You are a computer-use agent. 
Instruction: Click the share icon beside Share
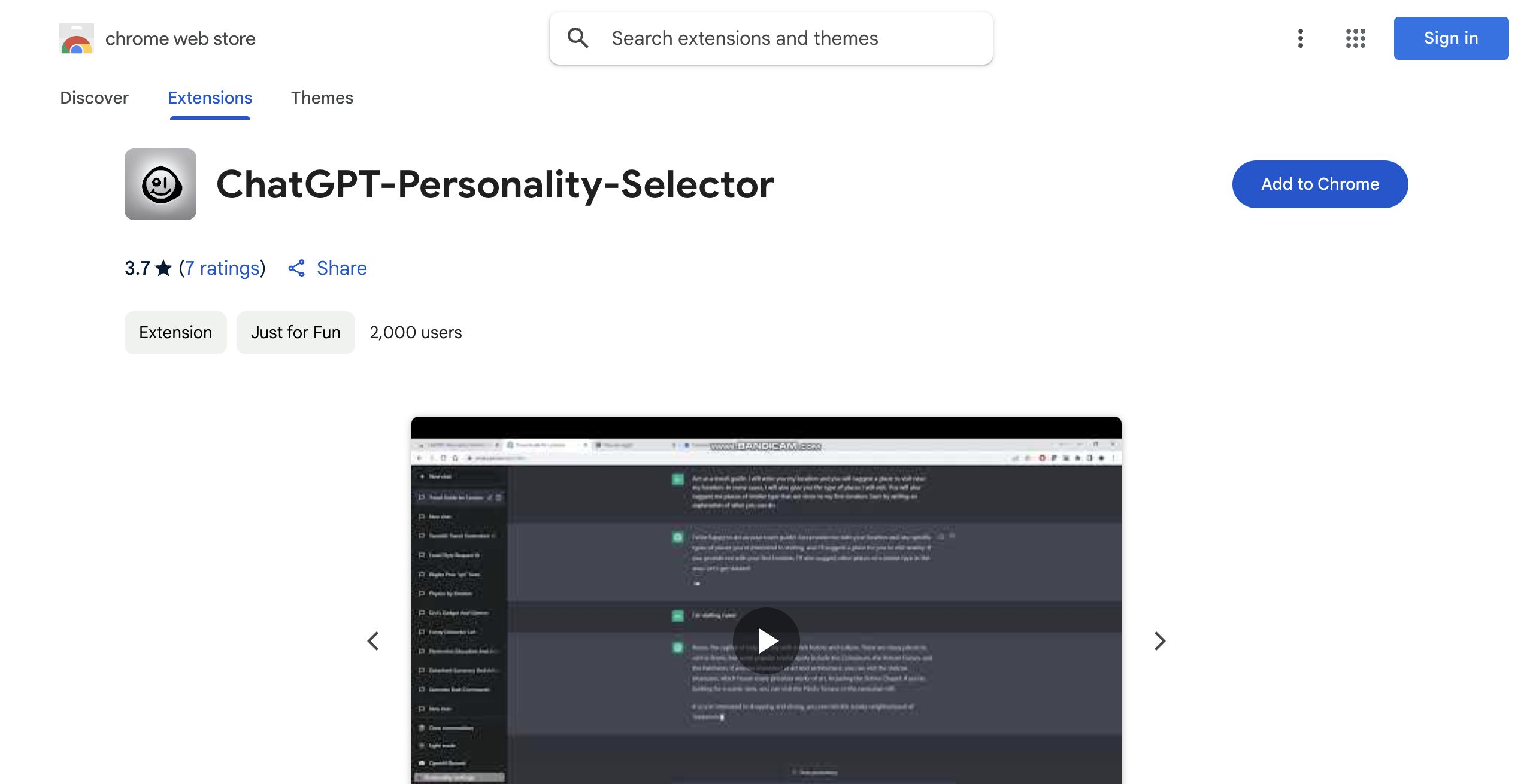pyautogui.click(x=296, y=268)
